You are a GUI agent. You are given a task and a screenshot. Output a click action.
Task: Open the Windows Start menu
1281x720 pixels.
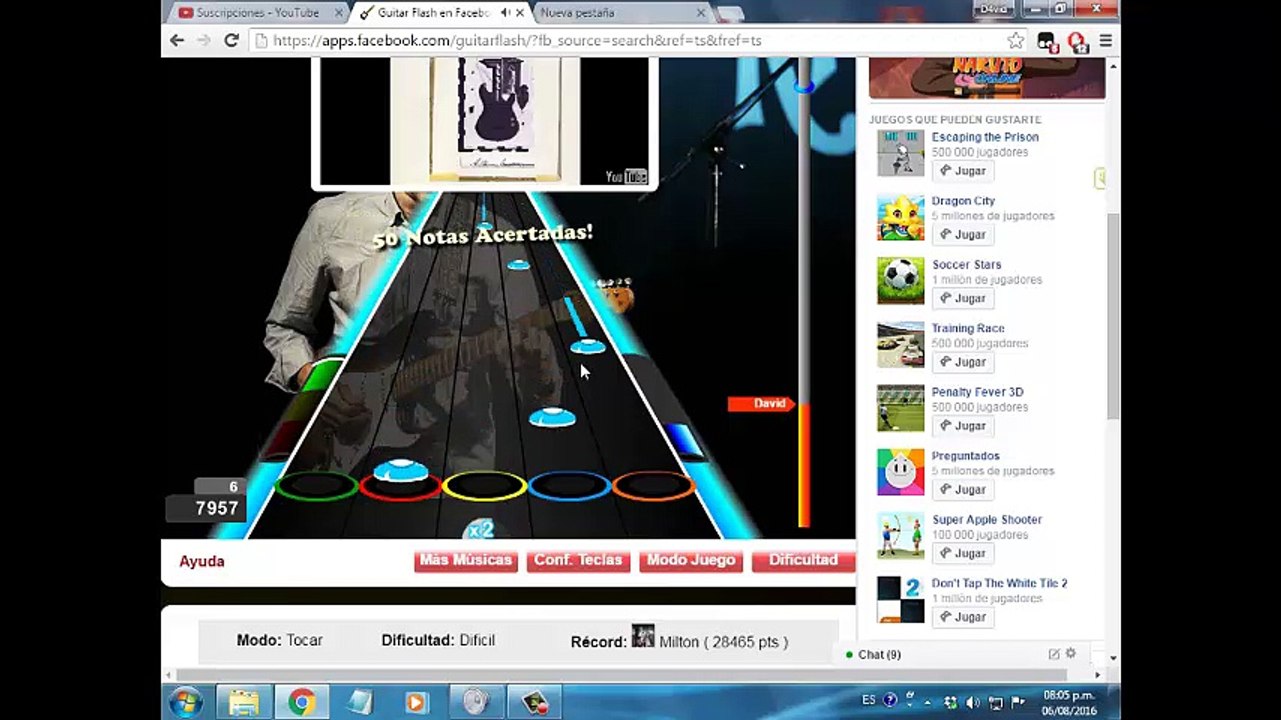point(186,702)
